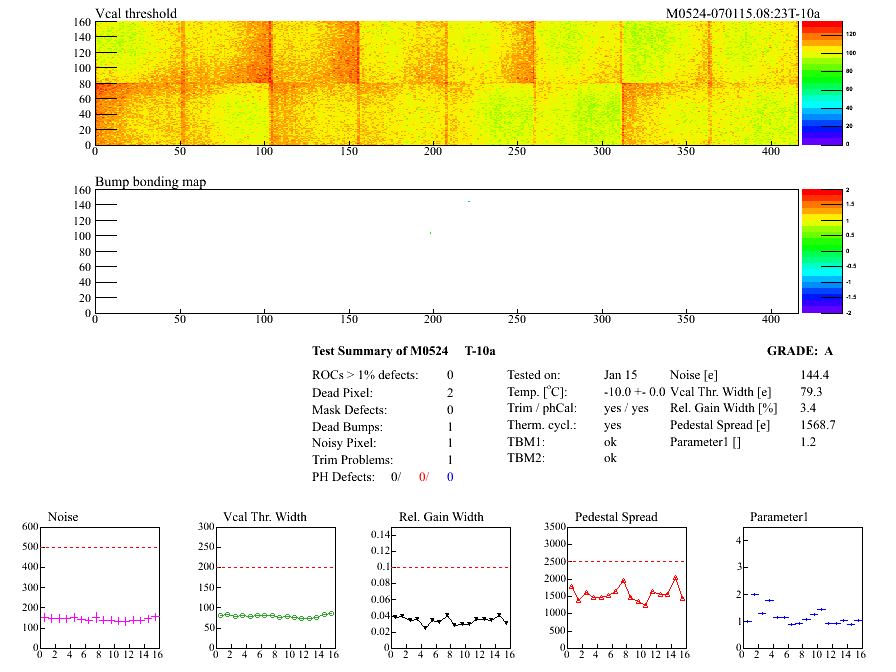Image resolution: width=896 pixels, height=672 pixels.
Task: Open the Rel. Gain Width plot
Action: (x=449, y=588)
